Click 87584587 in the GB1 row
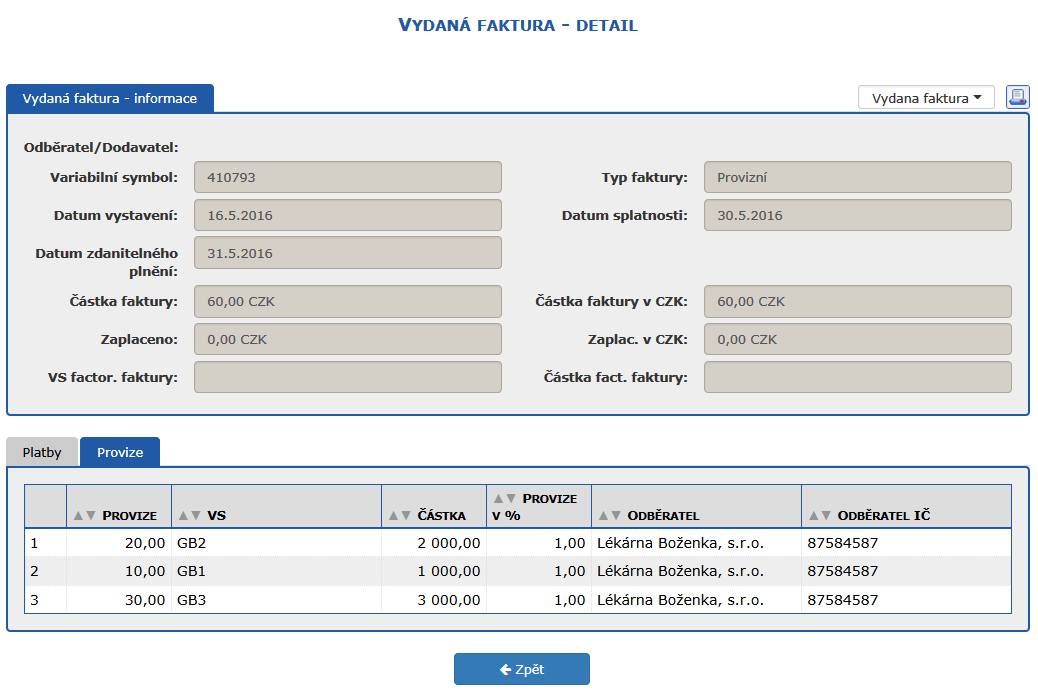The image size is (1038, 691). click(x=843, y=571)
